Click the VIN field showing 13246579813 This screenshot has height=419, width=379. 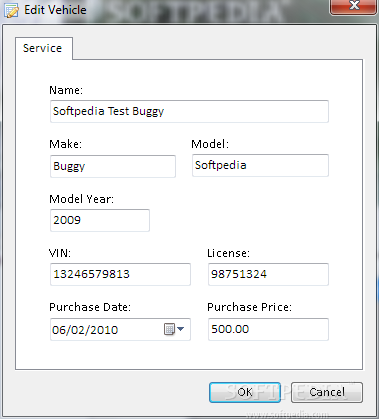tap(120, 274)
